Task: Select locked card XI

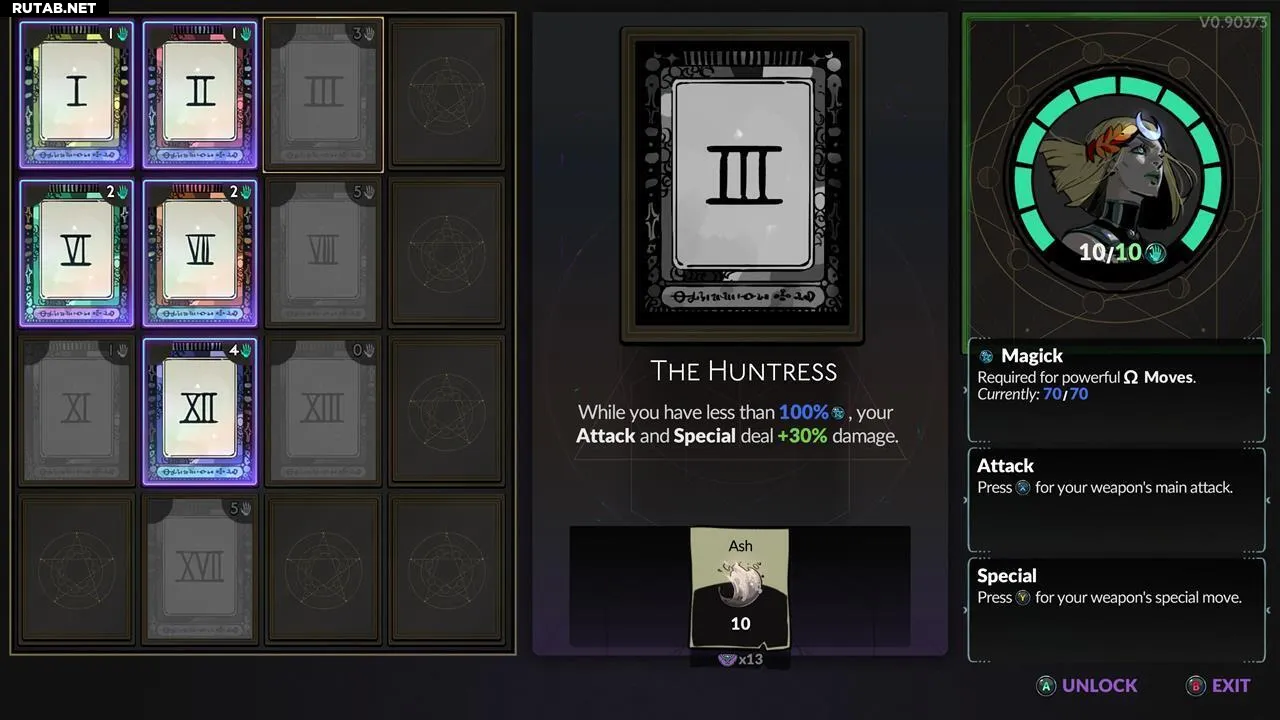Action: click(77, 411)
